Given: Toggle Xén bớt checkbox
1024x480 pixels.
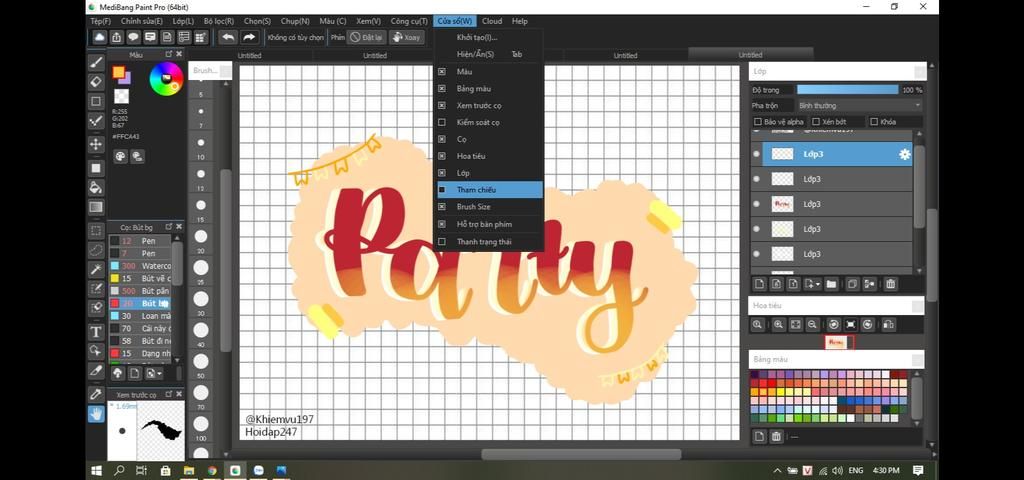Looking at the screenshot, I should 816,121.
